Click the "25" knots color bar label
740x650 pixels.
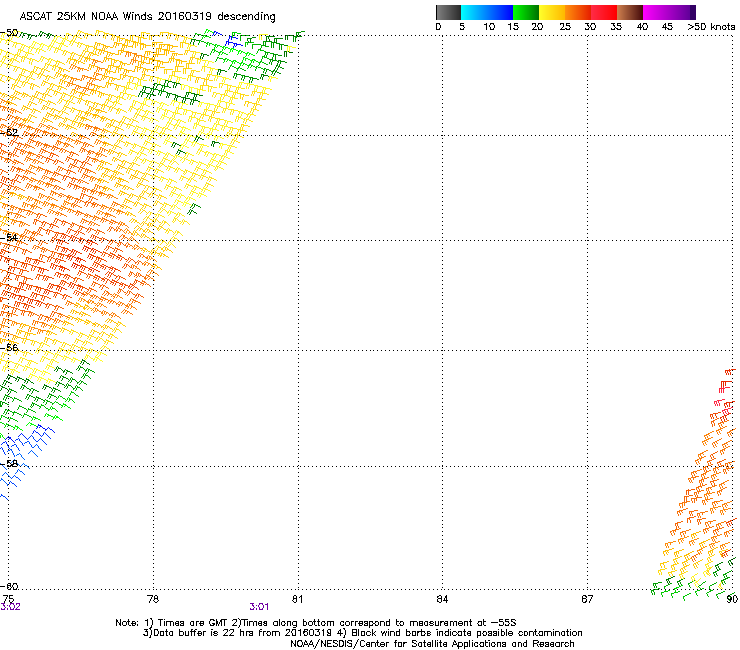click(565, 27)
